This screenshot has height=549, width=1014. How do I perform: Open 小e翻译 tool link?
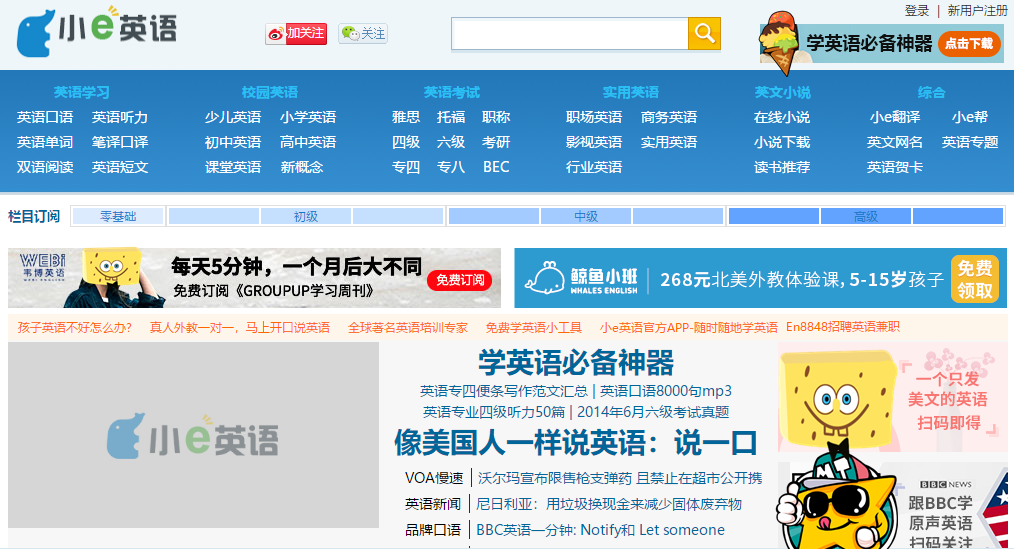point(895,117)
